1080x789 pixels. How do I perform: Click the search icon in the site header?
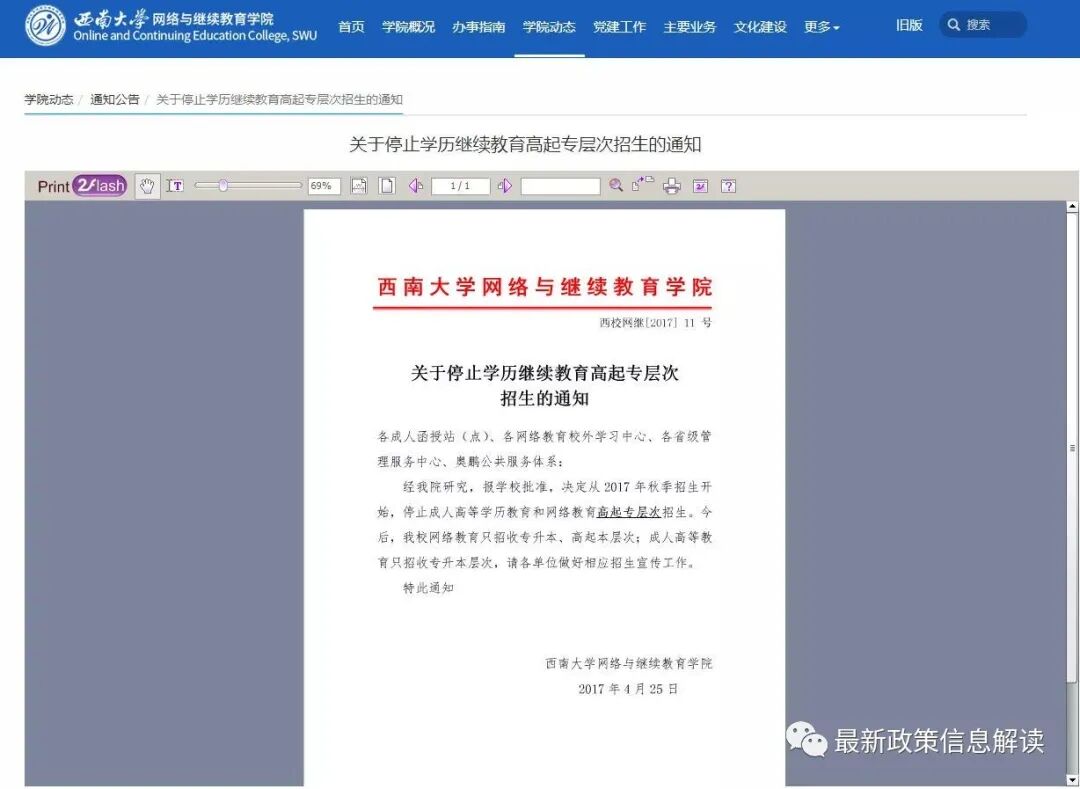coord(953,24)
